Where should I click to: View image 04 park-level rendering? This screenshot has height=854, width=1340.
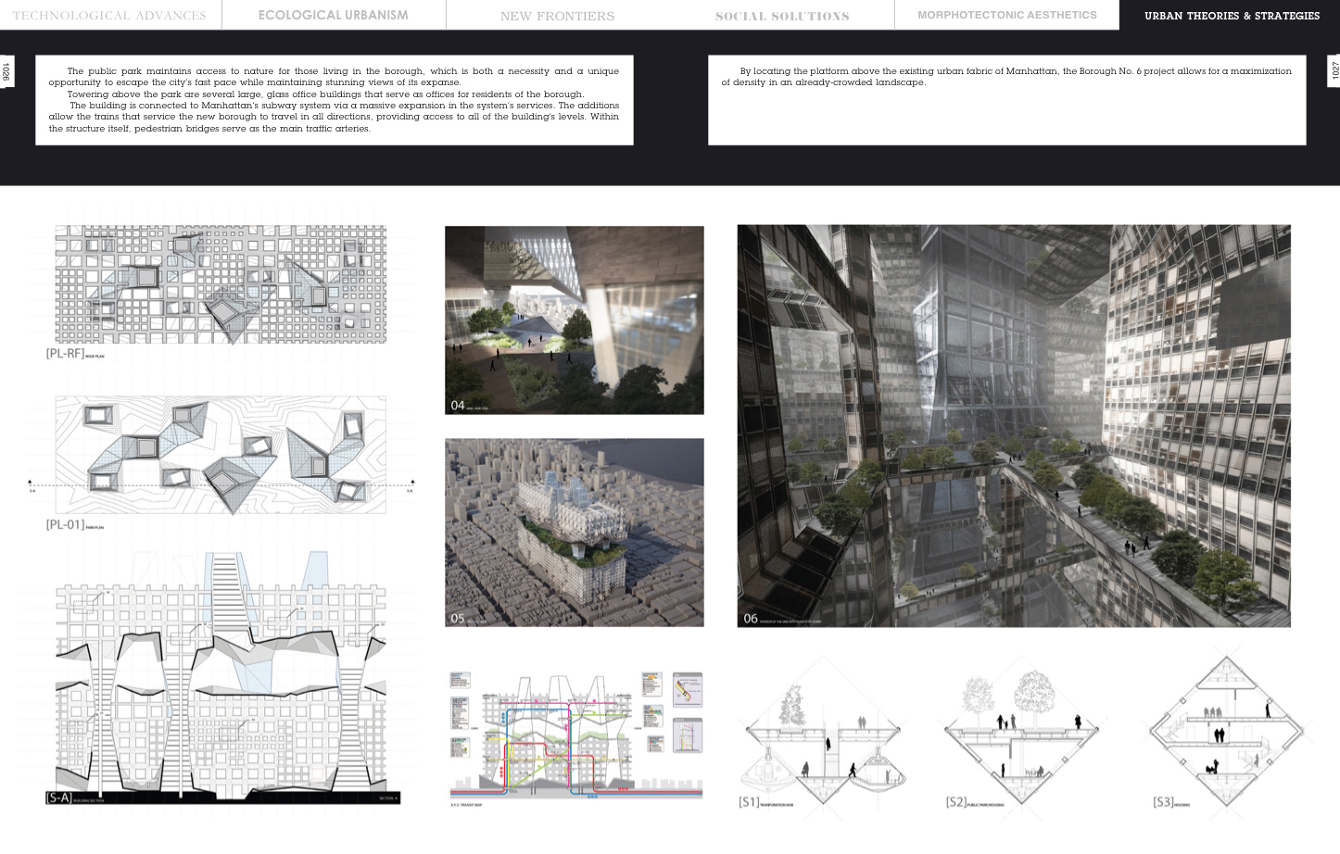574,320
